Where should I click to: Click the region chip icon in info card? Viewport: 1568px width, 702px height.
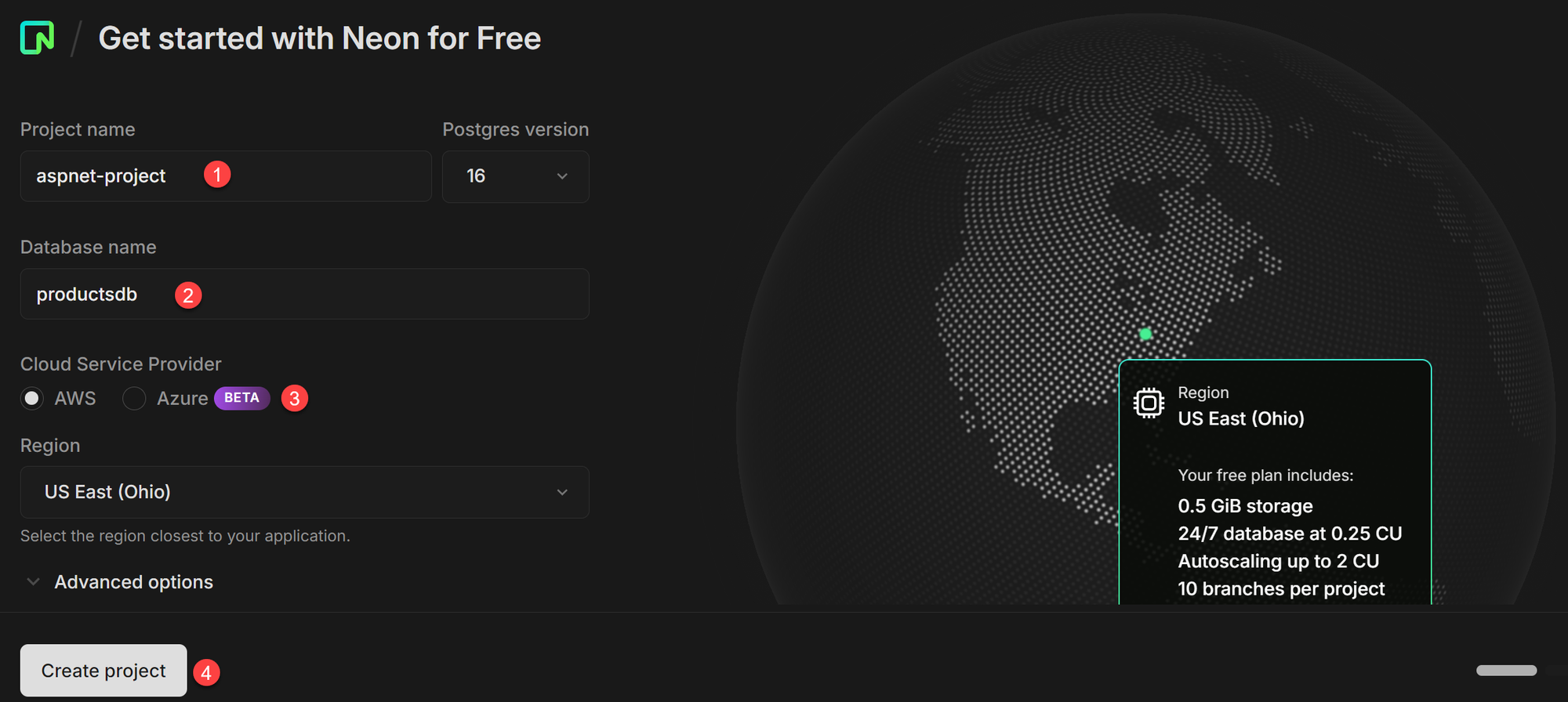(x=1149, y=403)
